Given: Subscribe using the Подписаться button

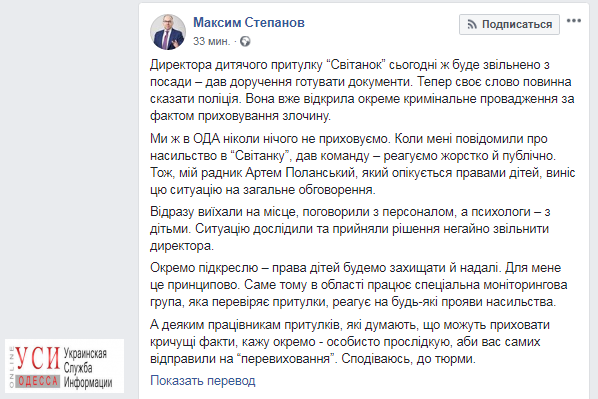Looking at the screenshot, I should (509, 24).
